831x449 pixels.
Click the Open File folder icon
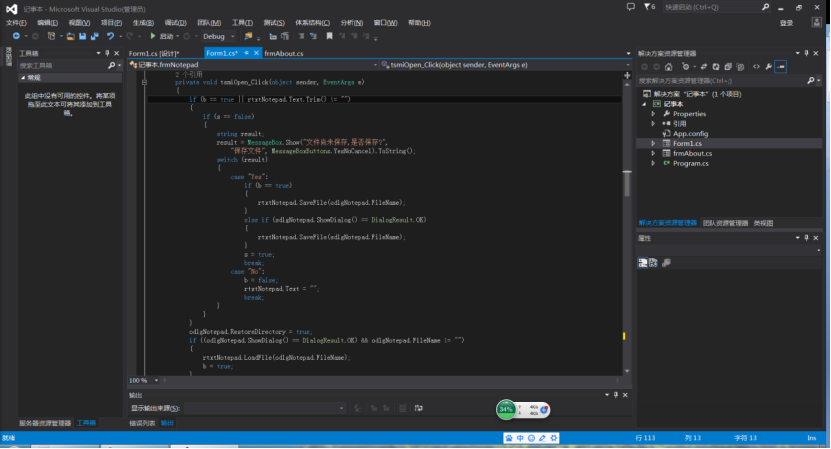[x=70, y=36]
